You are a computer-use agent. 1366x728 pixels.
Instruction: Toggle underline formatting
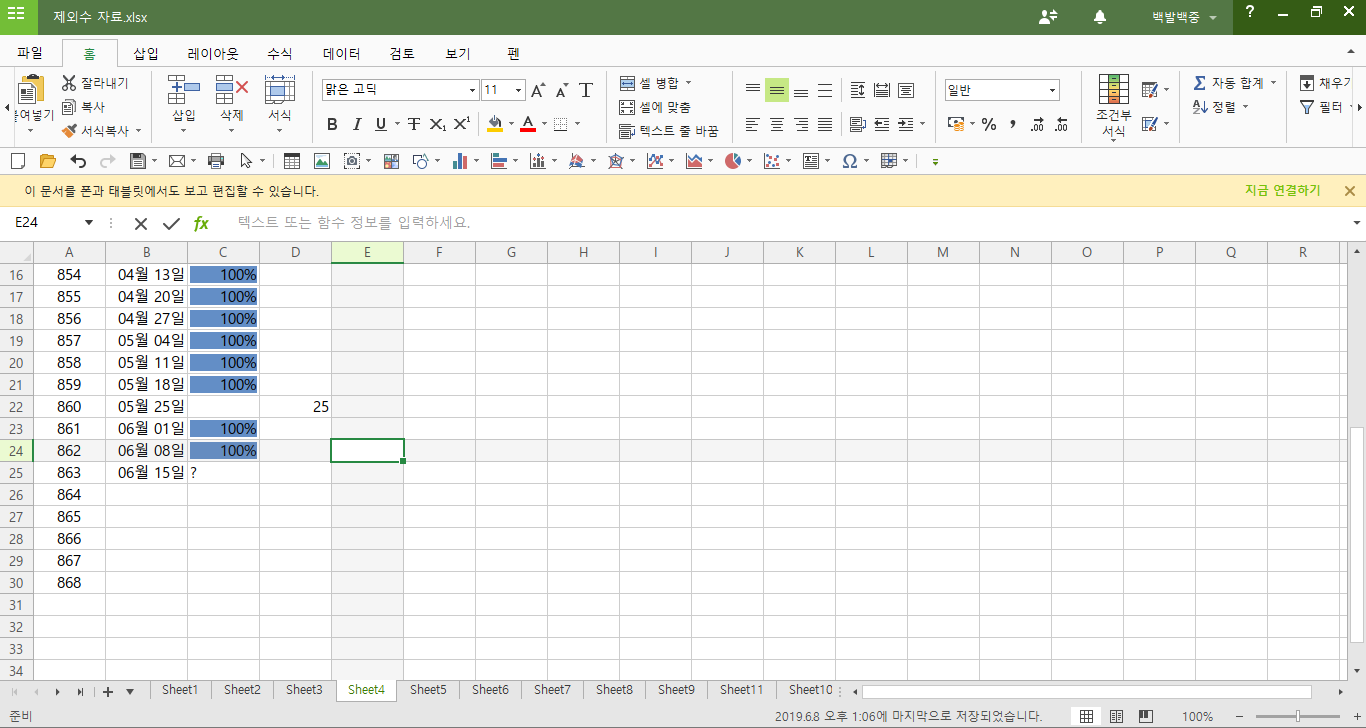(380, 125)
